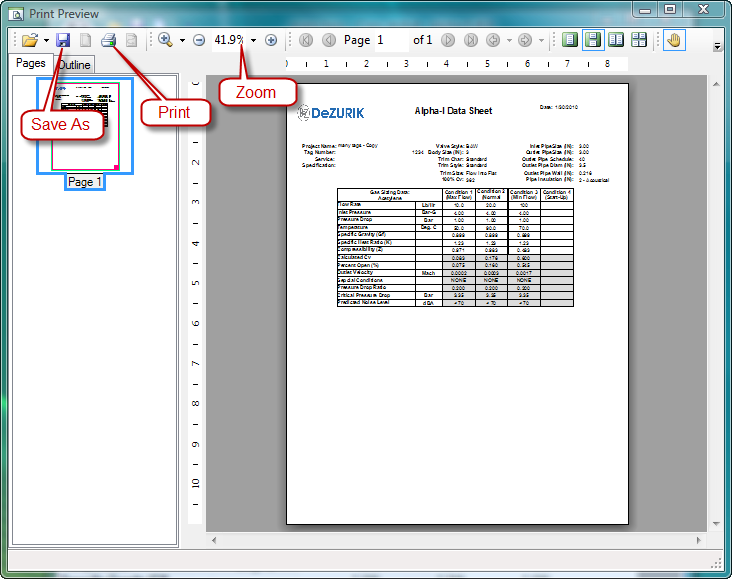
Task: Click the Print Preview title bar icon
Action: [x=16, y=14]
